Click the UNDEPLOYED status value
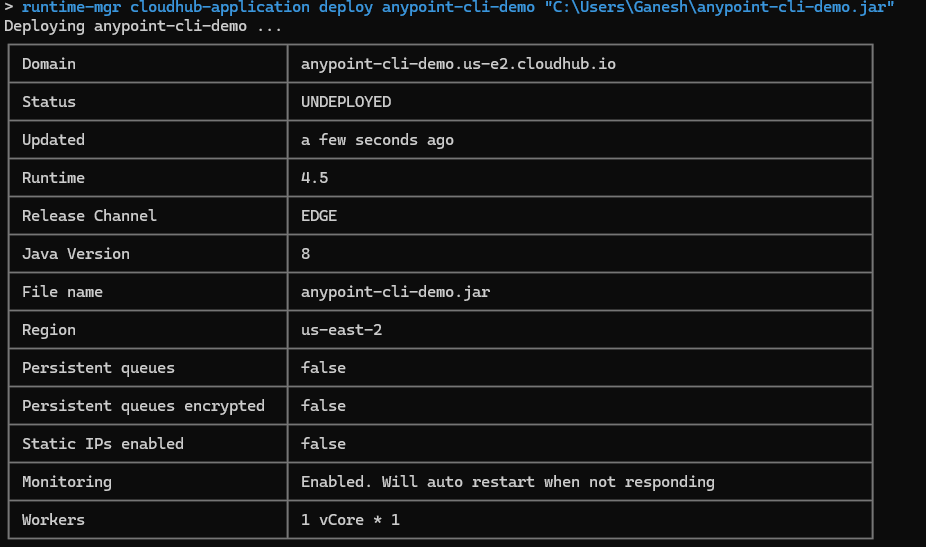 coord(346,102)
